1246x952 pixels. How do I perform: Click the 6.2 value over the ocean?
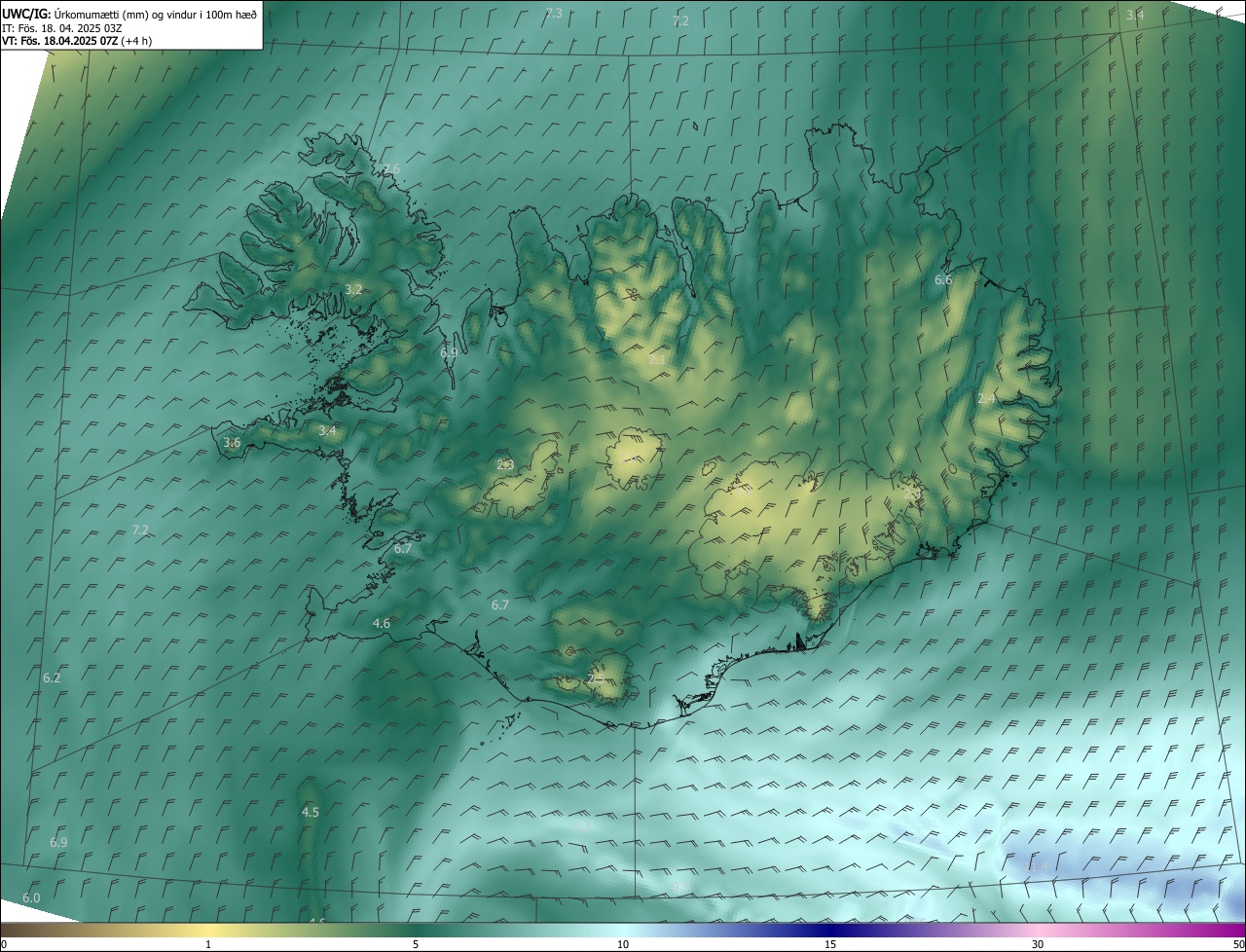pyautogui.click(x=52, y=678)
